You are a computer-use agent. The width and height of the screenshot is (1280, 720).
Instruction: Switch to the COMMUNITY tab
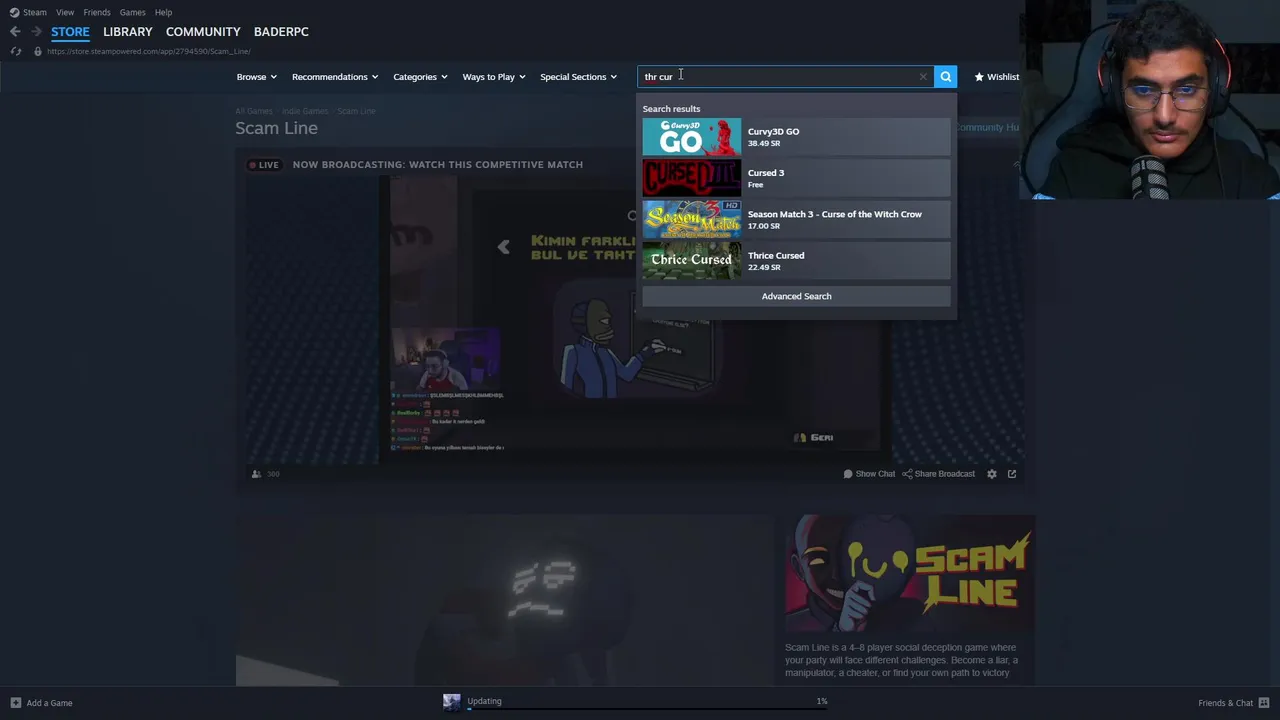pos(203,32)
